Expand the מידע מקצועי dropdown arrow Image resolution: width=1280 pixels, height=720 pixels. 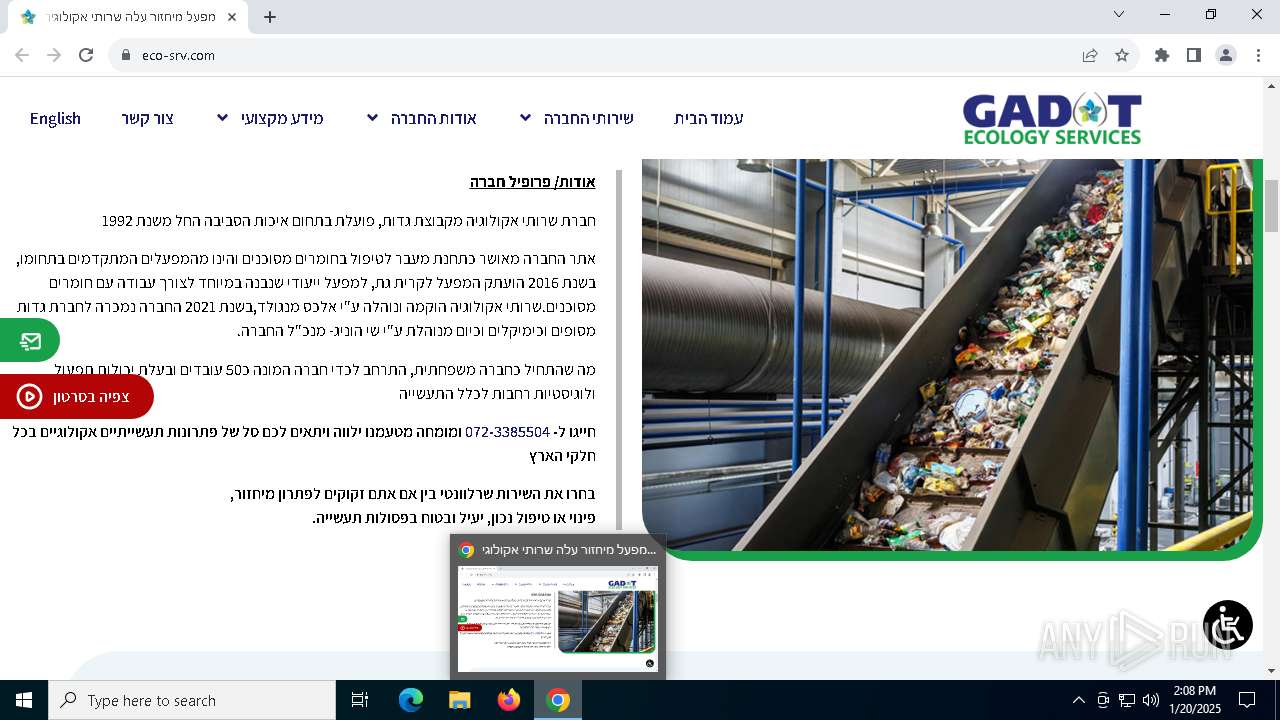pyautogui.click(x=222, y=118)
